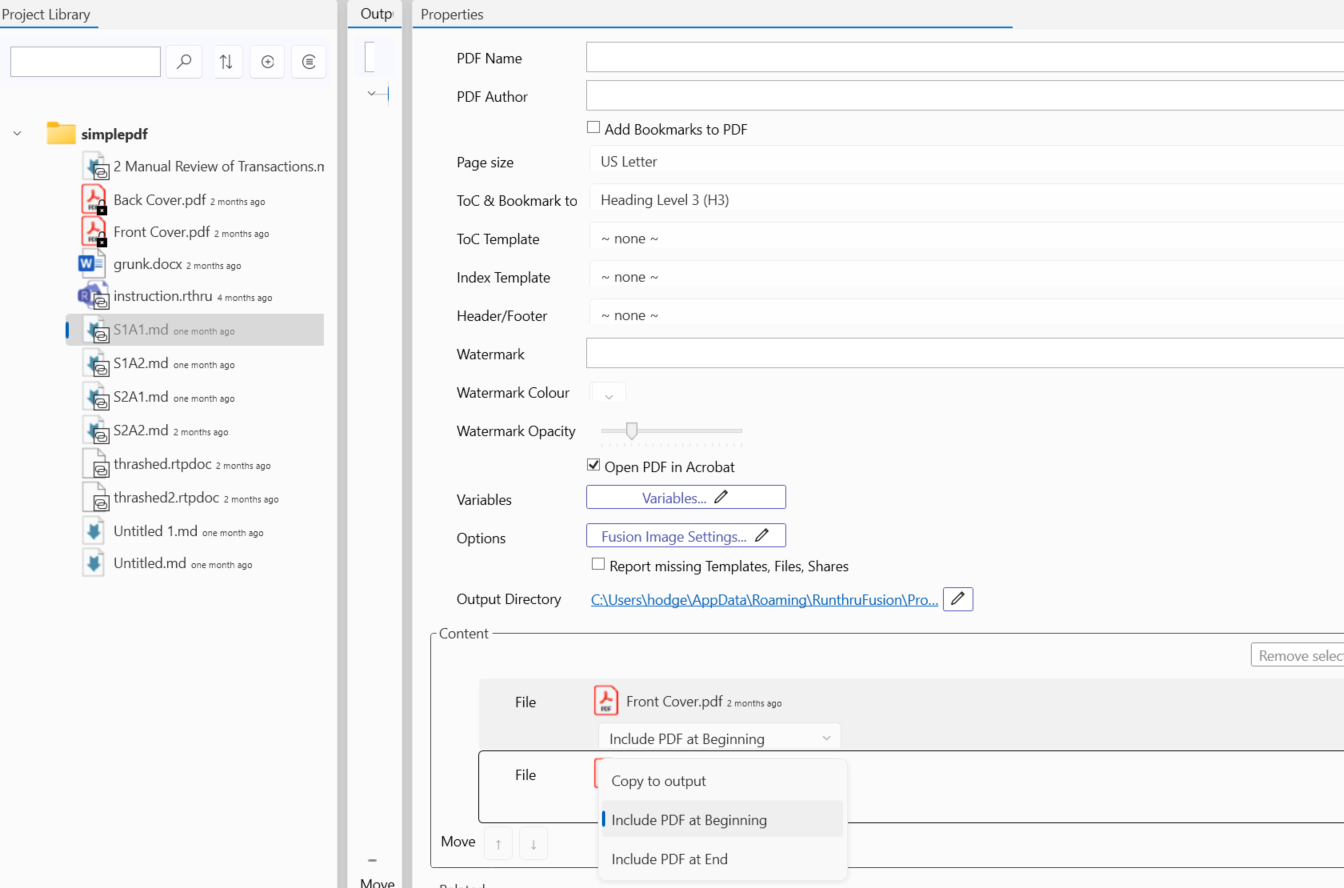This screenshot has width=1344, height=888.
Task: Click the circled plus add icon
Action: click(x=267, y=62)
